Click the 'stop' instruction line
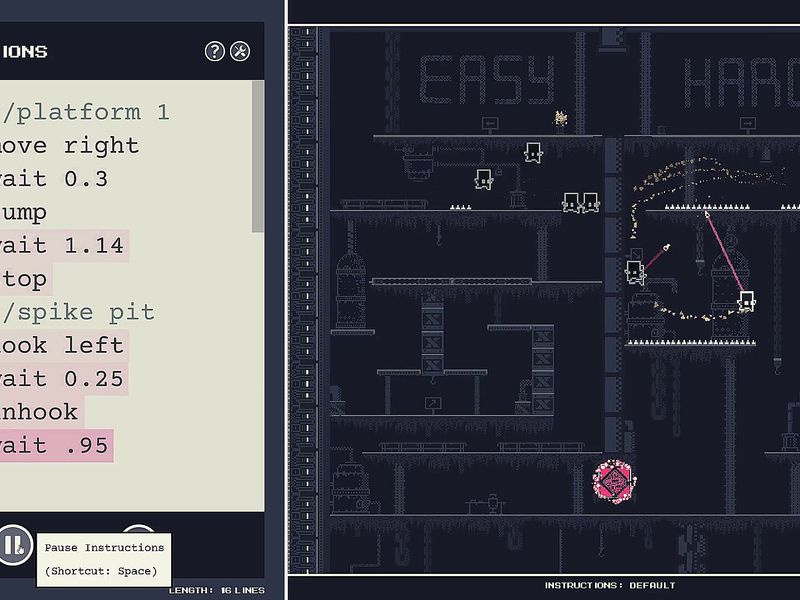 (x=26, y=279)
